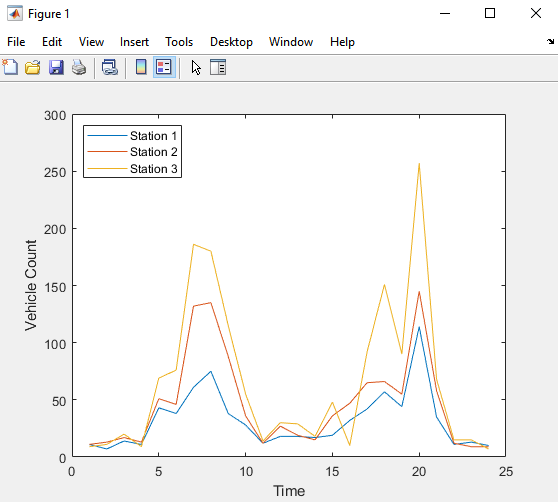Open the Window menu

pyautogui.click(x=291, y=42)
